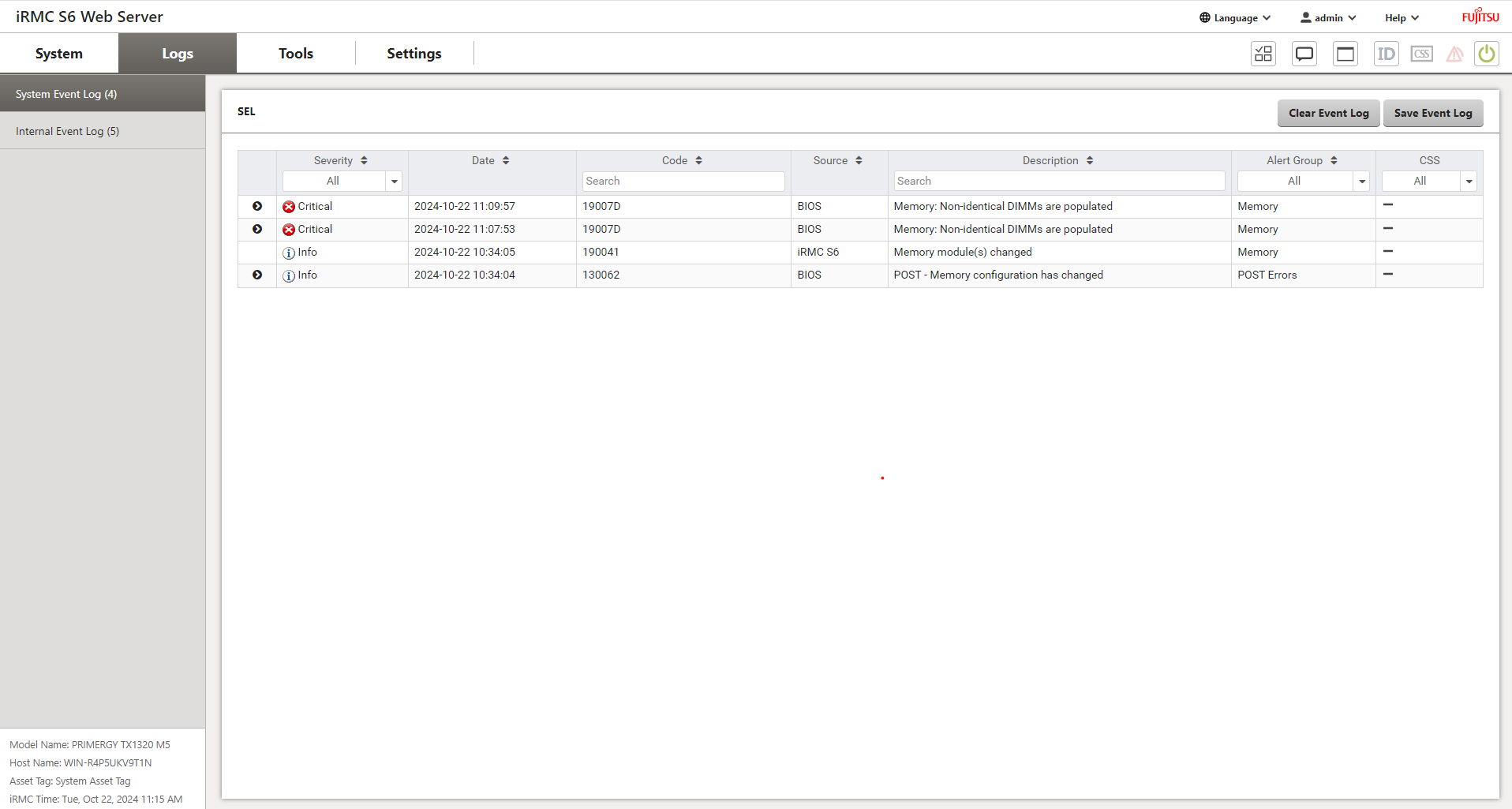
Task: Expand the first Critical 11:09:57 event row
Action: click(x=257, y=206)
